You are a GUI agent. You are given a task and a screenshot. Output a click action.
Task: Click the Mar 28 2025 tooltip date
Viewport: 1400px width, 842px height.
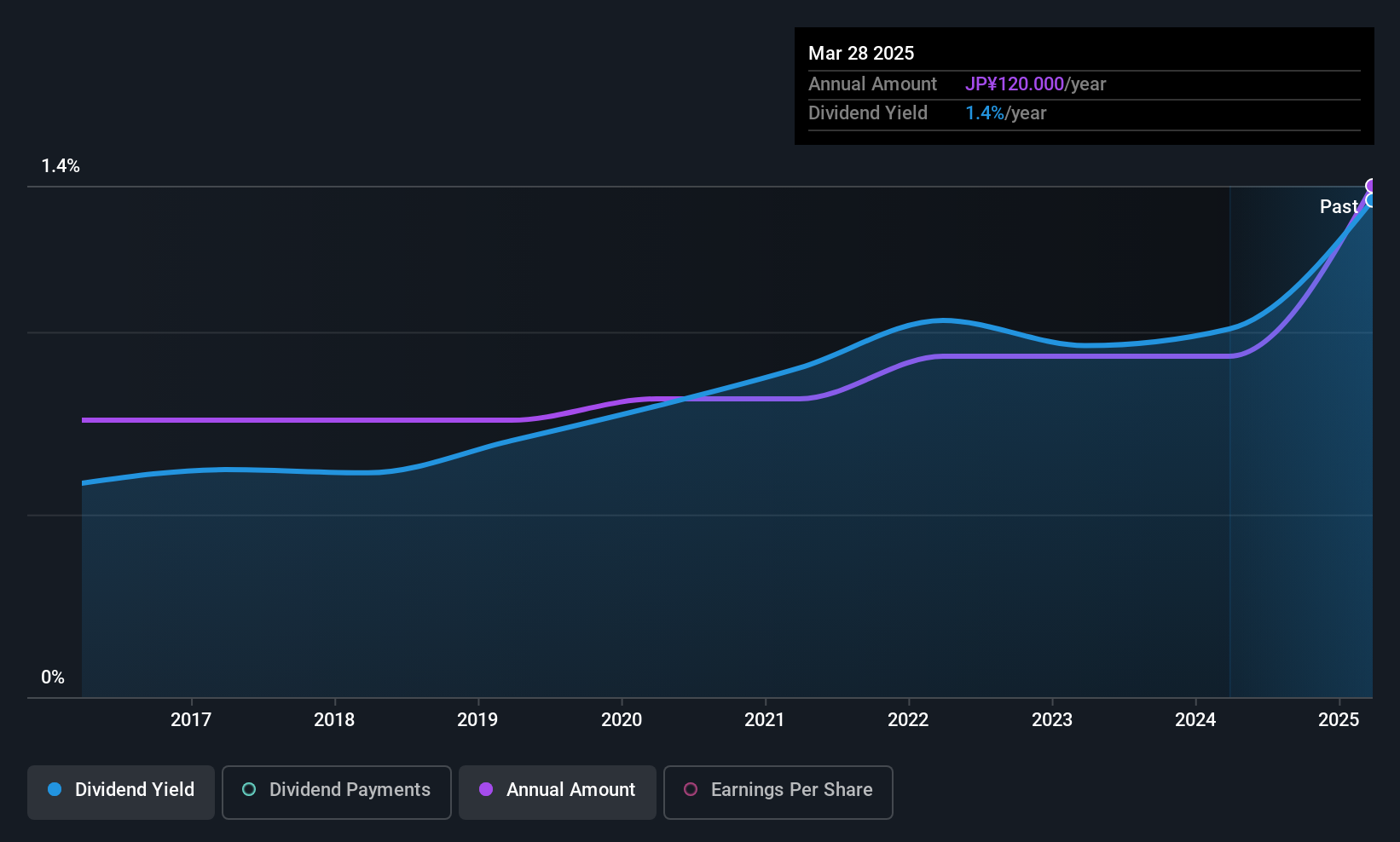[x=861, y=54]
